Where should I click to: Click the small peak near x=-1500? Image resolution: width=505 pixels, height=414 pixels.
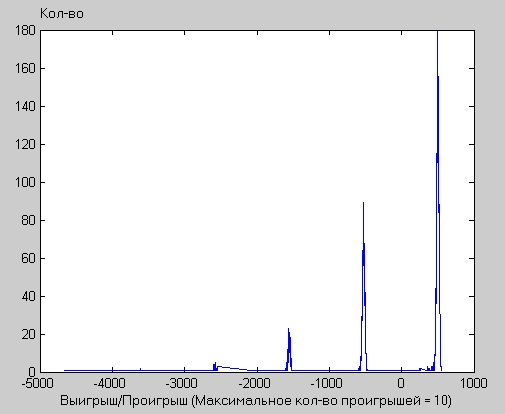[x=289, y=349]
